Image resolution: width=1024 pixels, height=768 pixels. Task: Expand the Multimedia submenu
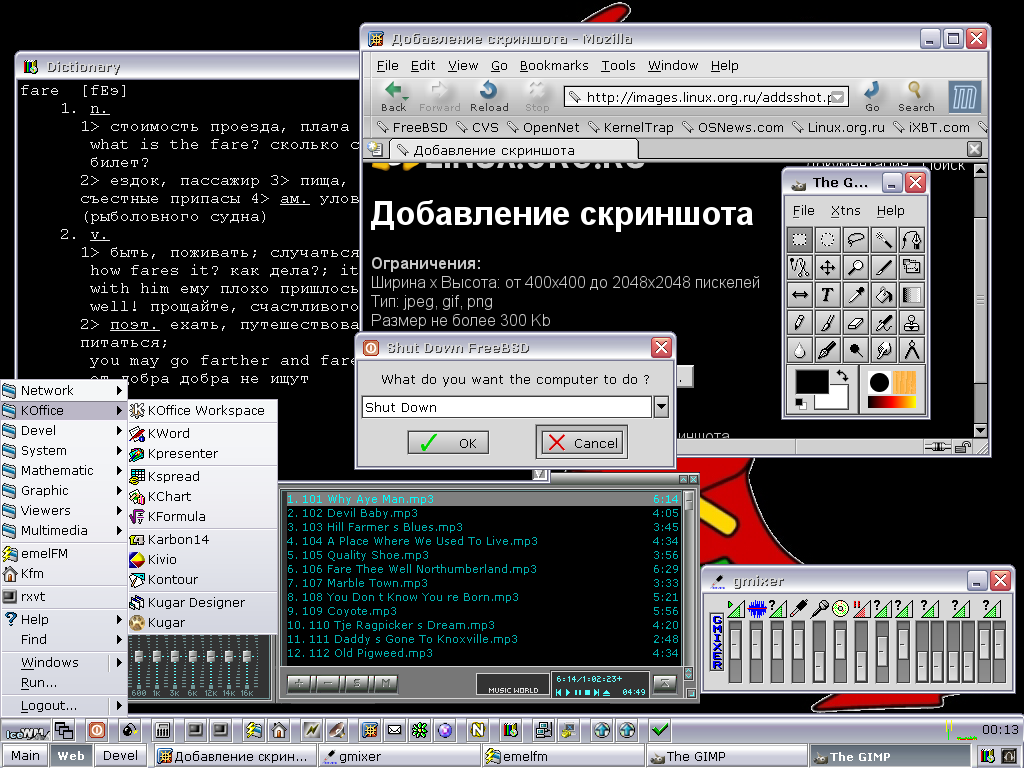click(62, 530)
